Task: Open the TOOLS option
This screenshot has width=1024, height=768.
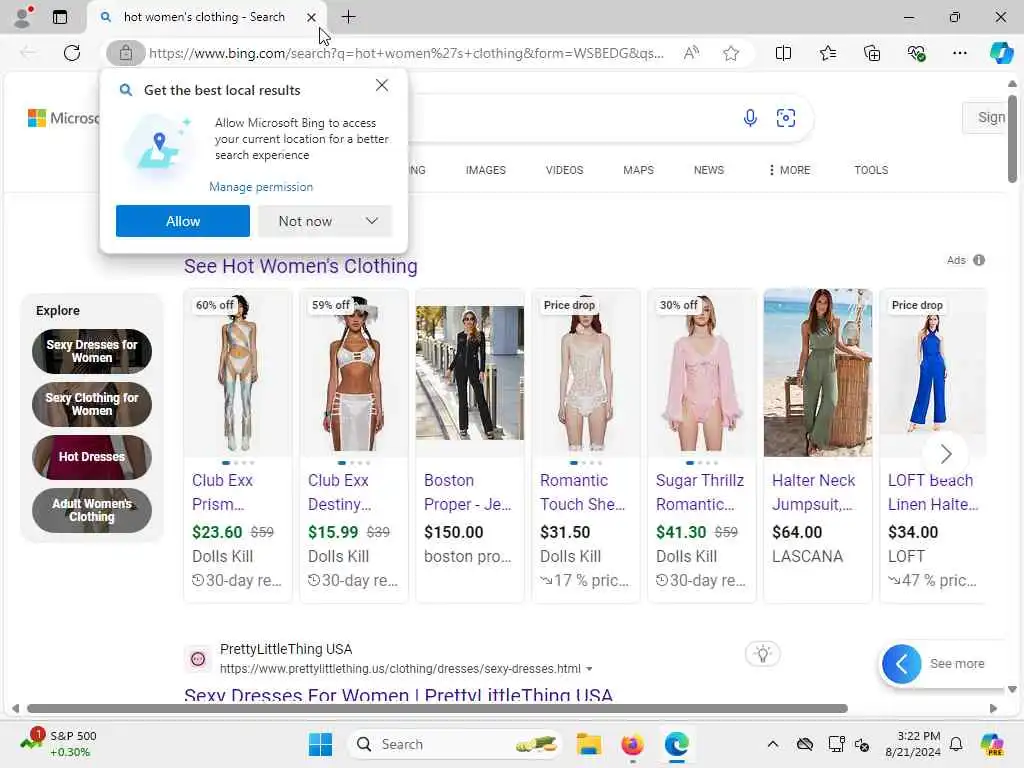Action: pyautogui.click(x=871, y=170)
